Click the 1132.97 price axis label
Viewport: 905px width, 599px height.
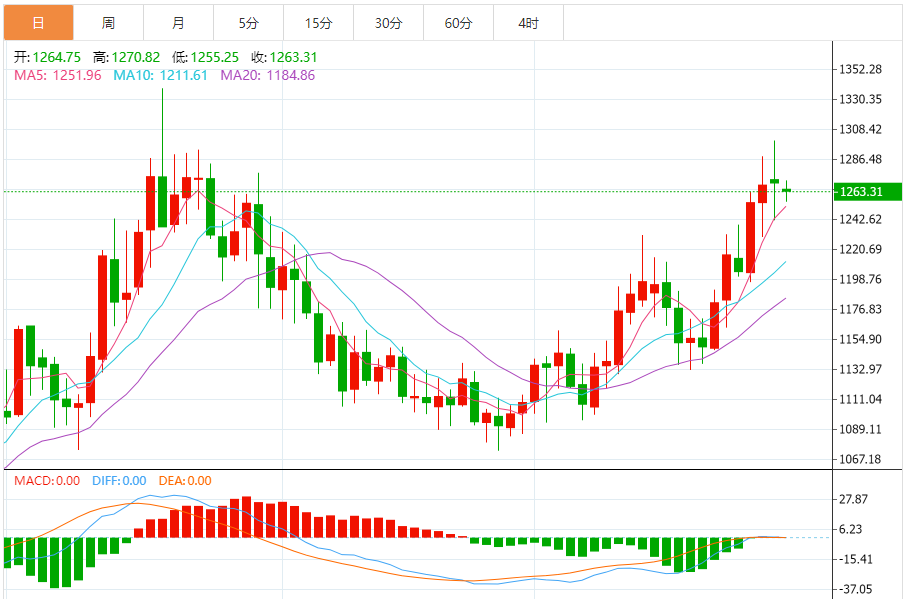pos(860,369)
